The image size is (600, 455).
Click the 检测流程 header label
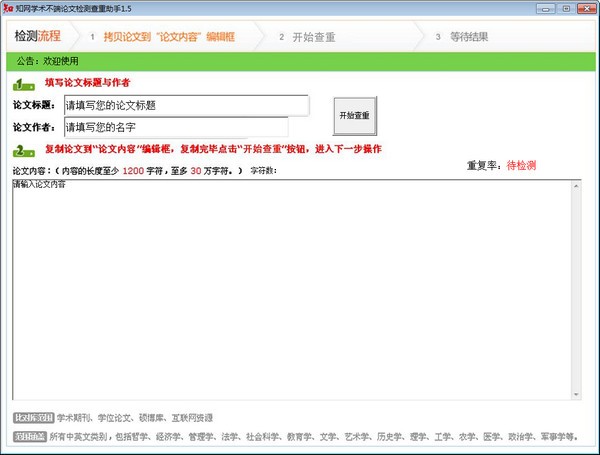coord(37,37)
